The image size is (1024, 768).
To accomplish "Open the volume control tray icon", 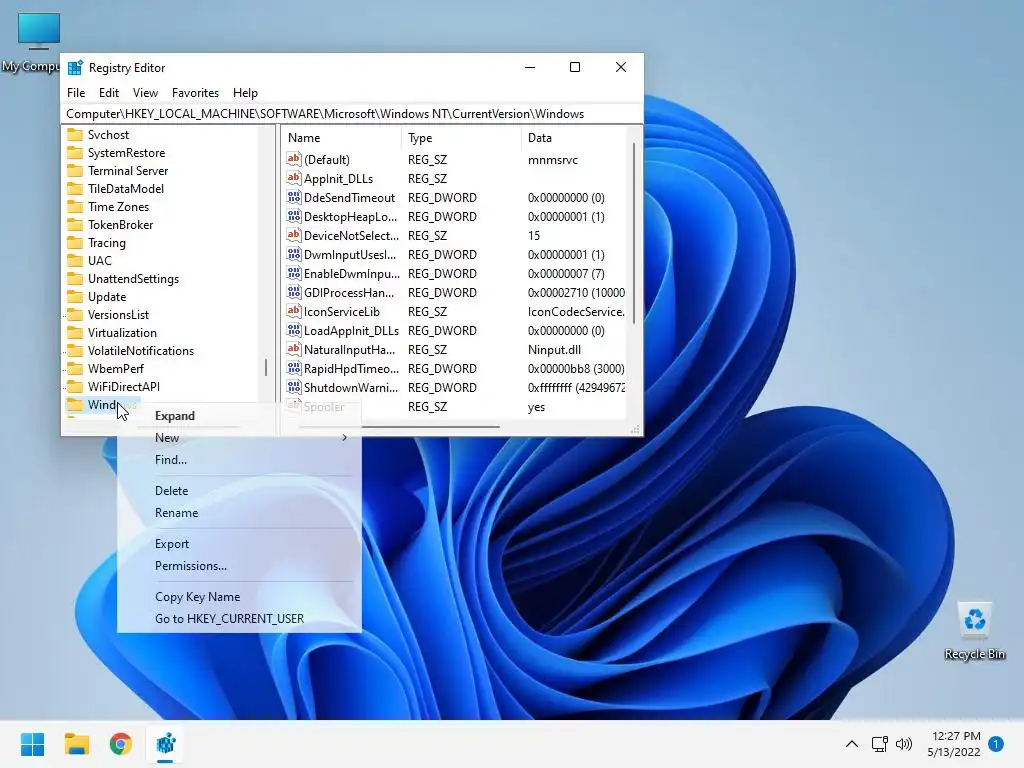I will click(x=904, y=744).
